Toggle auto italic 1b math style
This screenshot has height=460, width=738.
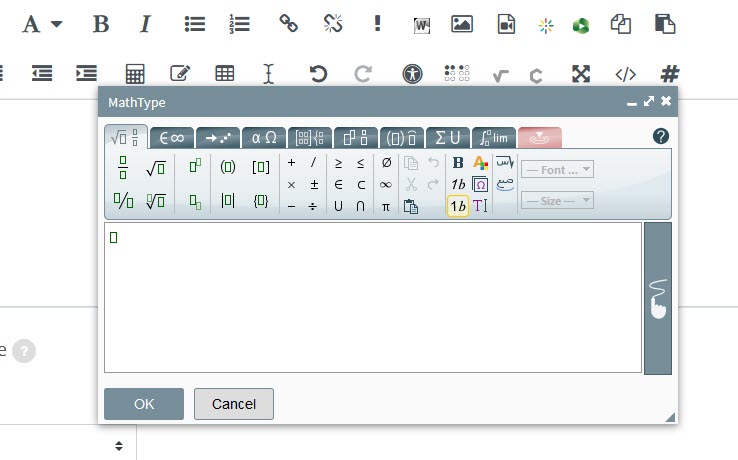pyautogui.click(x=457, y=206)
